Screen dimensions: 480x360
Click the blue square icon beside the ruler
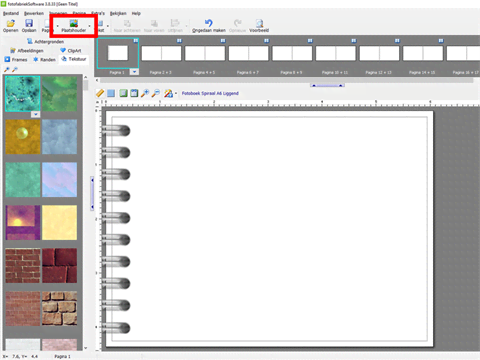(x=111, y=93)
